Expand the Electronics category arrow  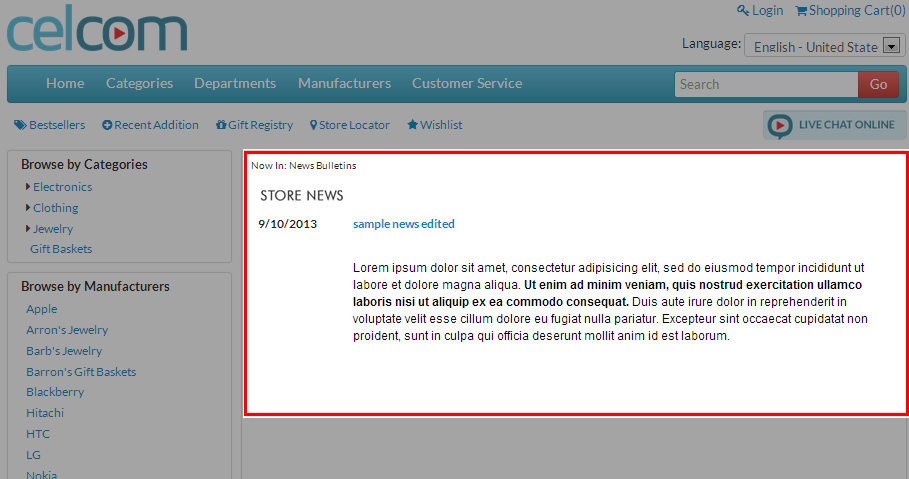click(28, 187)
